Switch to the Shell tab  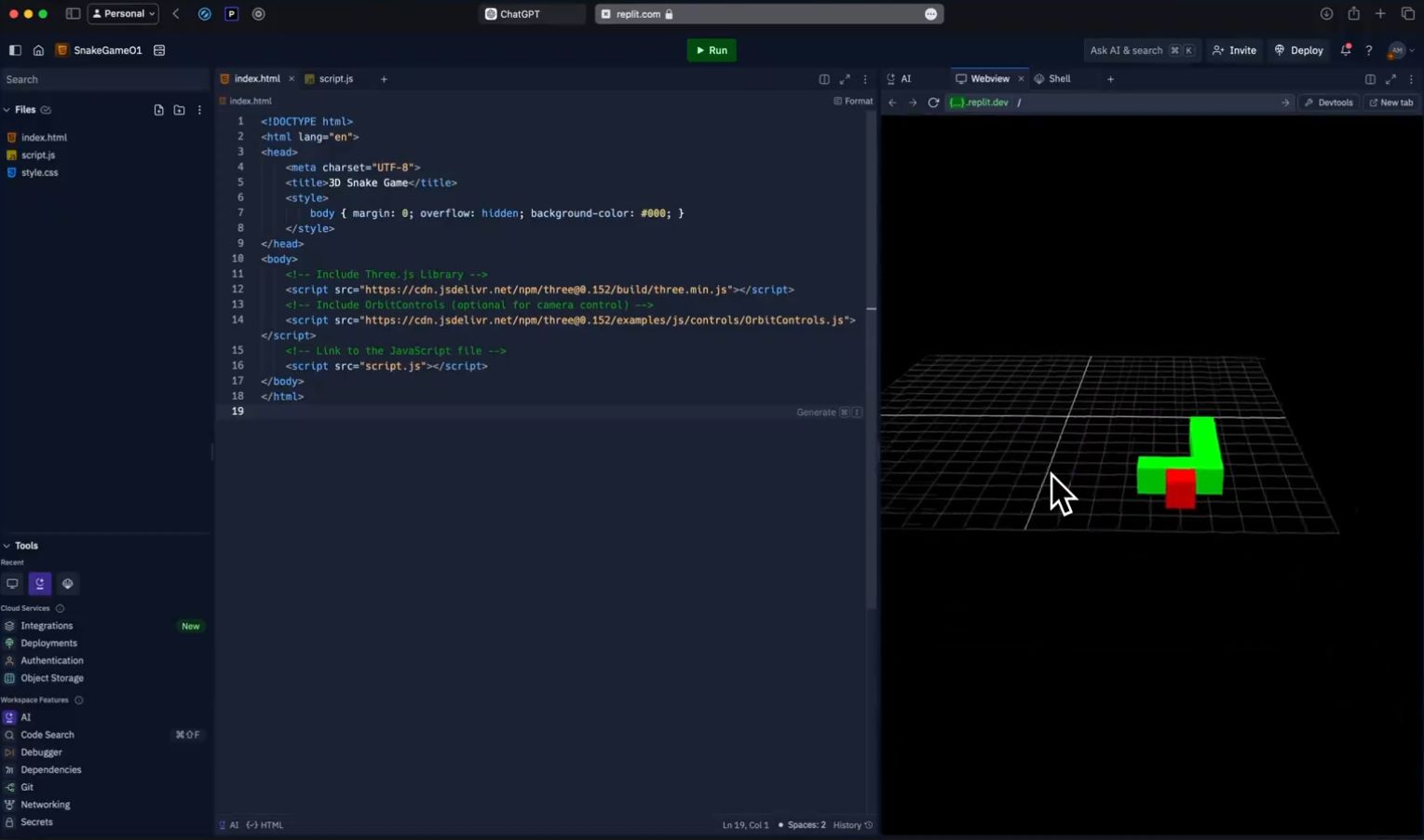pyautogui.click(x=1052, y=79)
